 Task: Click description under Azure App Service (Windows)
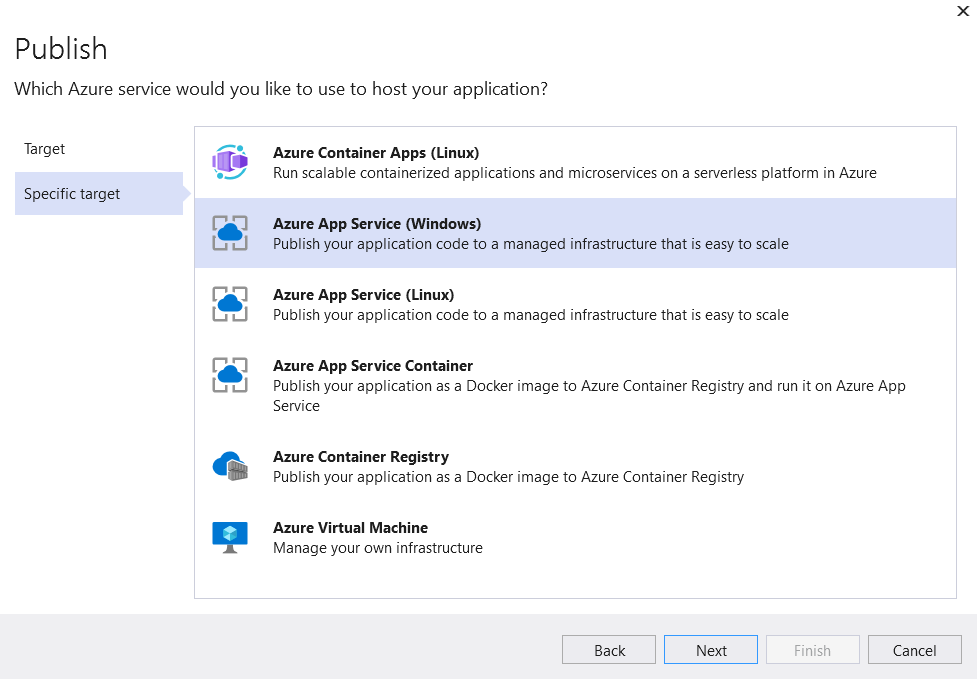coord(531,244)
